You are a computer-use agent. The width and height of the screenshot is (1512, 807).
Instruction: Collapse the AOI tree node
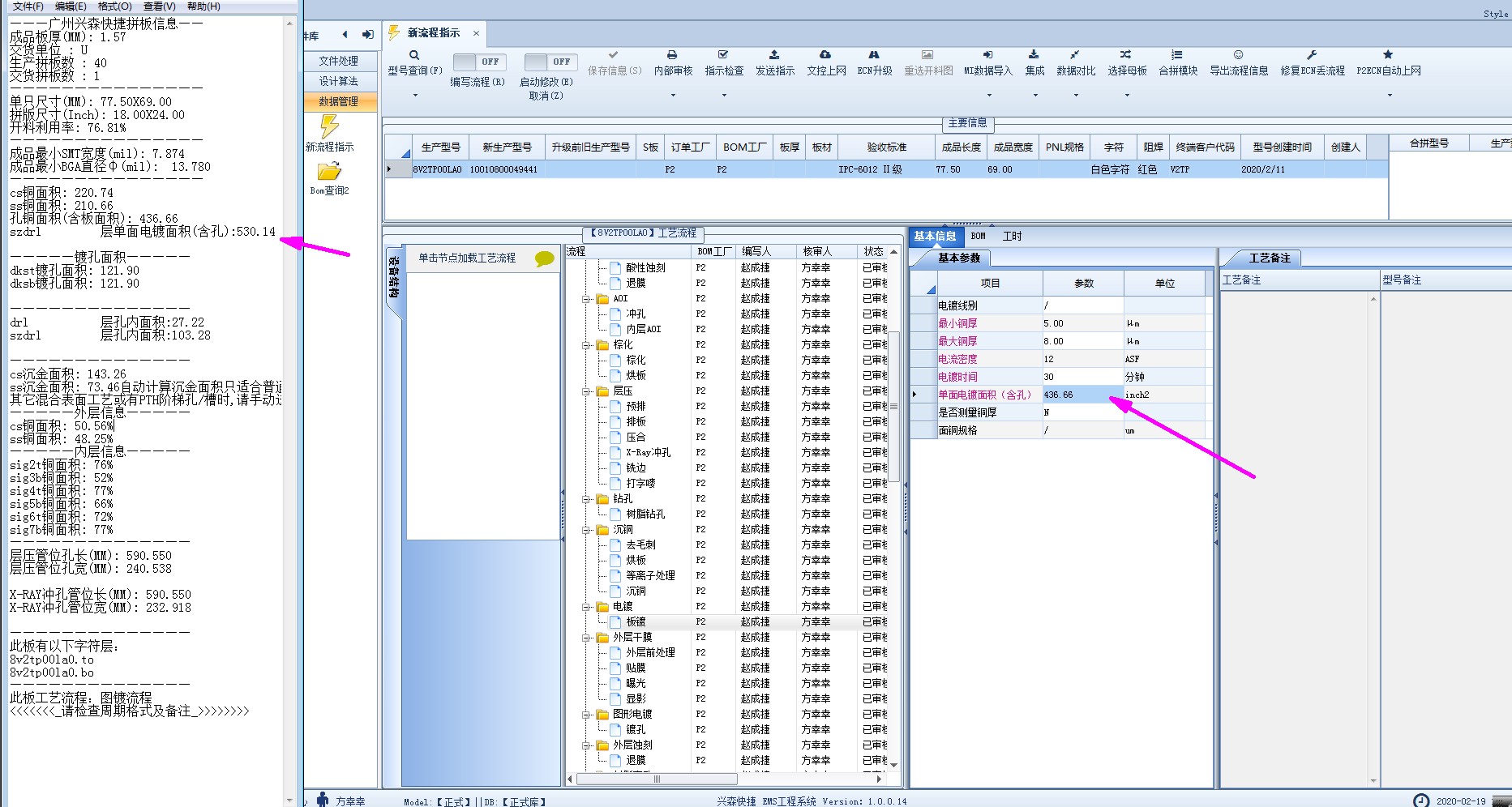point(586,299)
